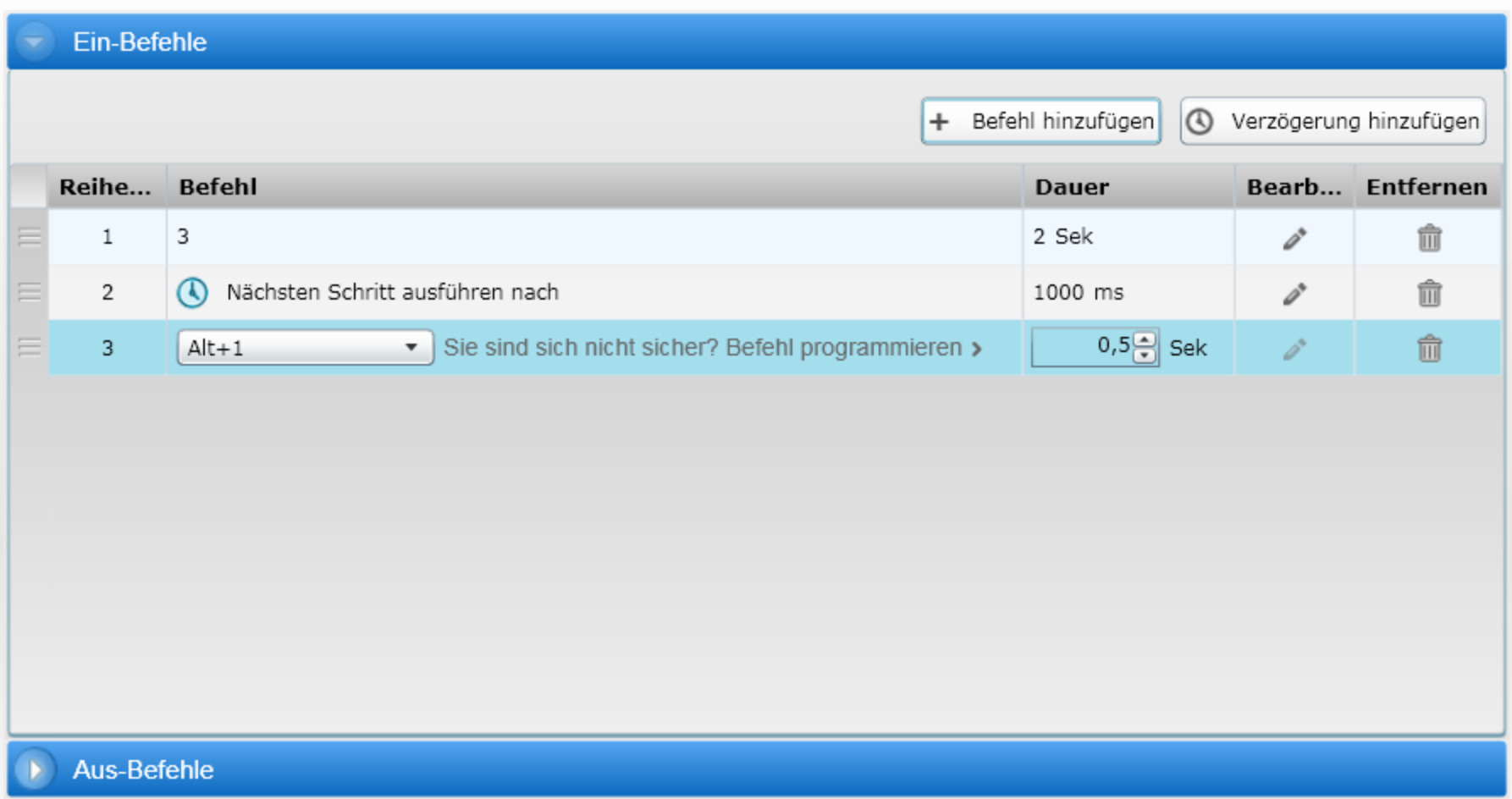Select drag handle of row 3
The height and width of the screenshot is (799, 1512).
30,348
